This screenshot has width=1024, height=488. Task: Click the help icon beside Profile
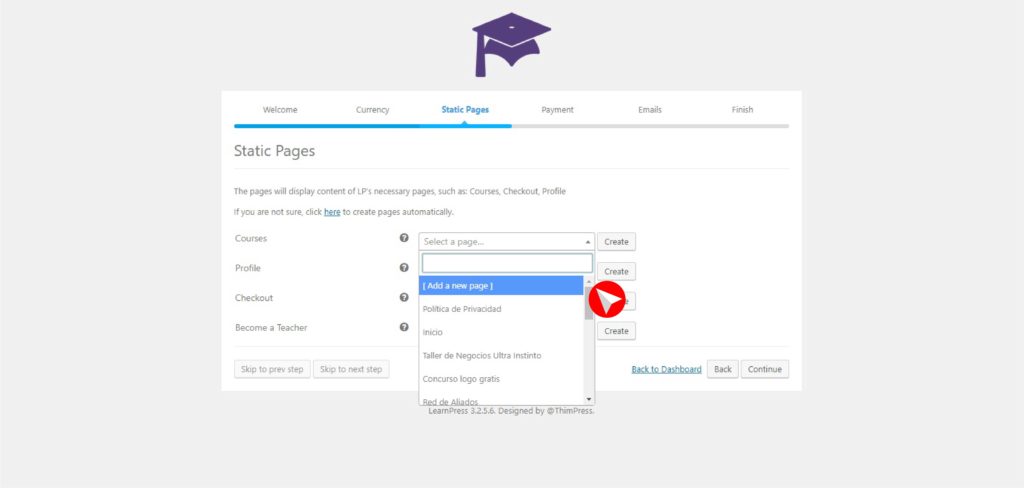tap(404, 268)
